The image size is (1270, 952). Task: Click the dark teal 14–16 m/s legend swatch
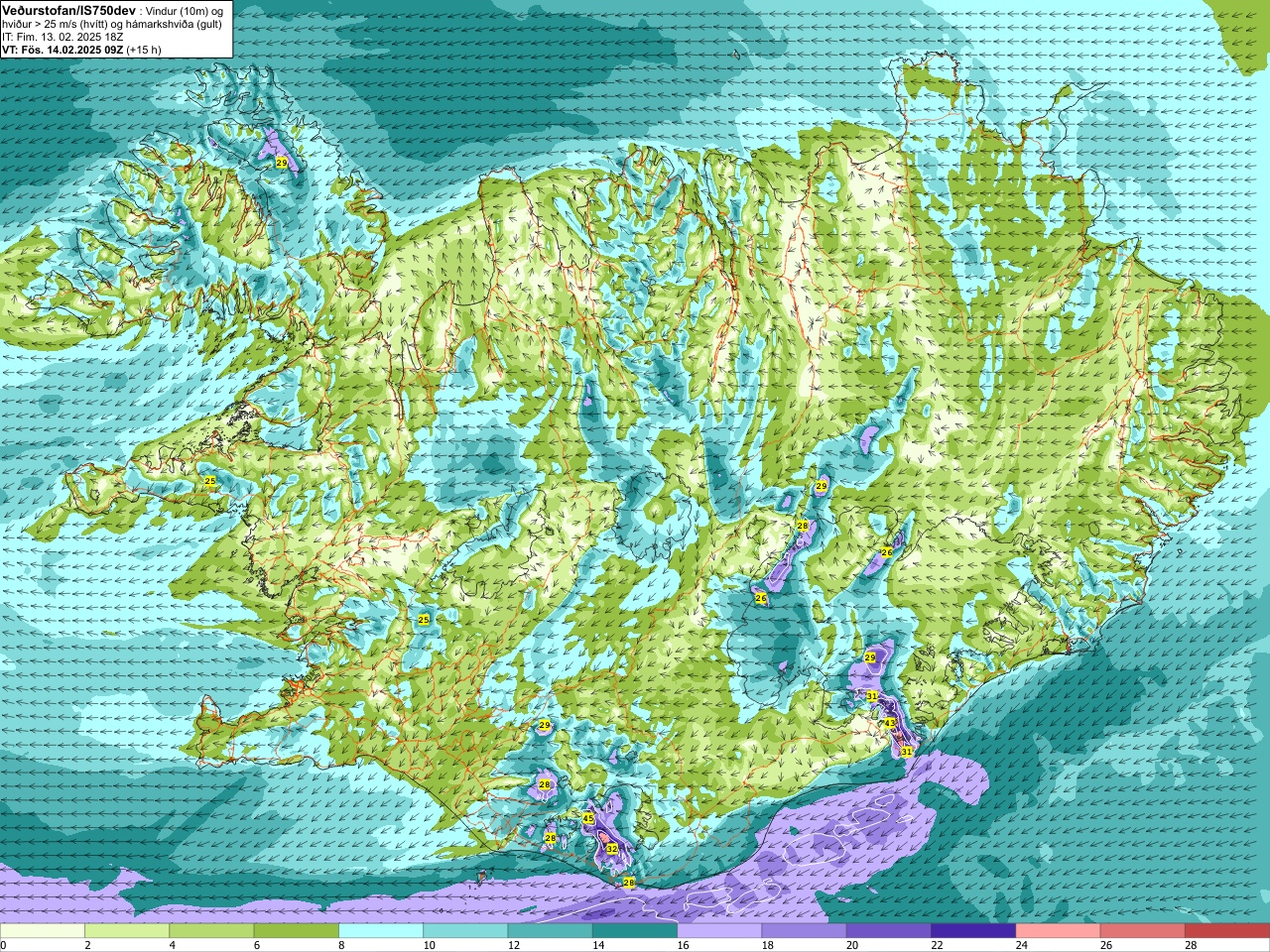(635, 931)
